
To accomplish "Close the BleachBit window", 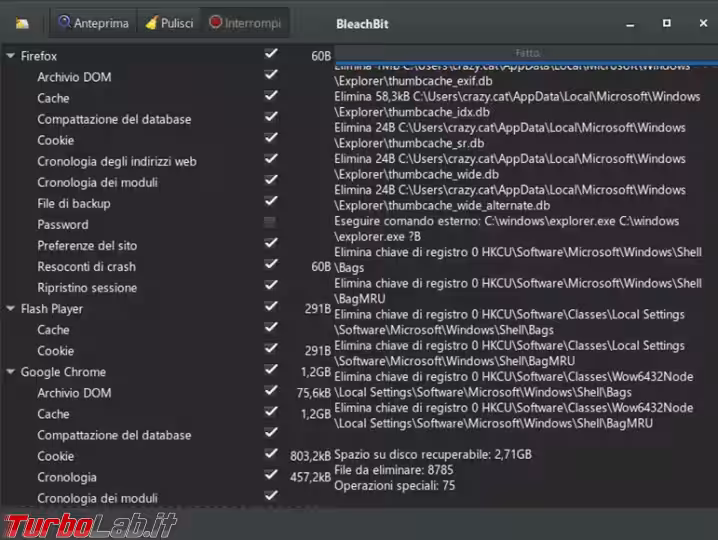I will pyautogui.click(x=701, y=23).
